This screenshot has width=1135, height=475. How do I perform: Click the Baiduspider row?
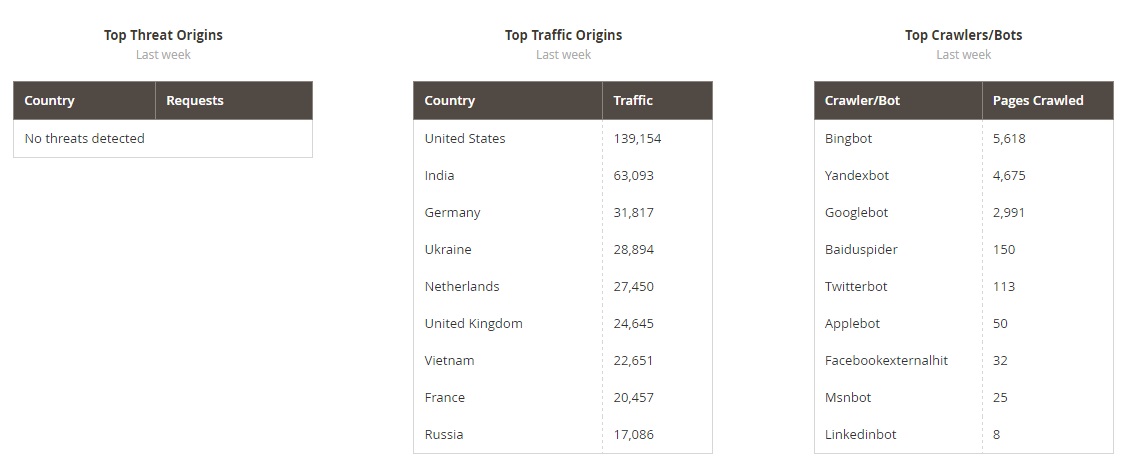861,249
